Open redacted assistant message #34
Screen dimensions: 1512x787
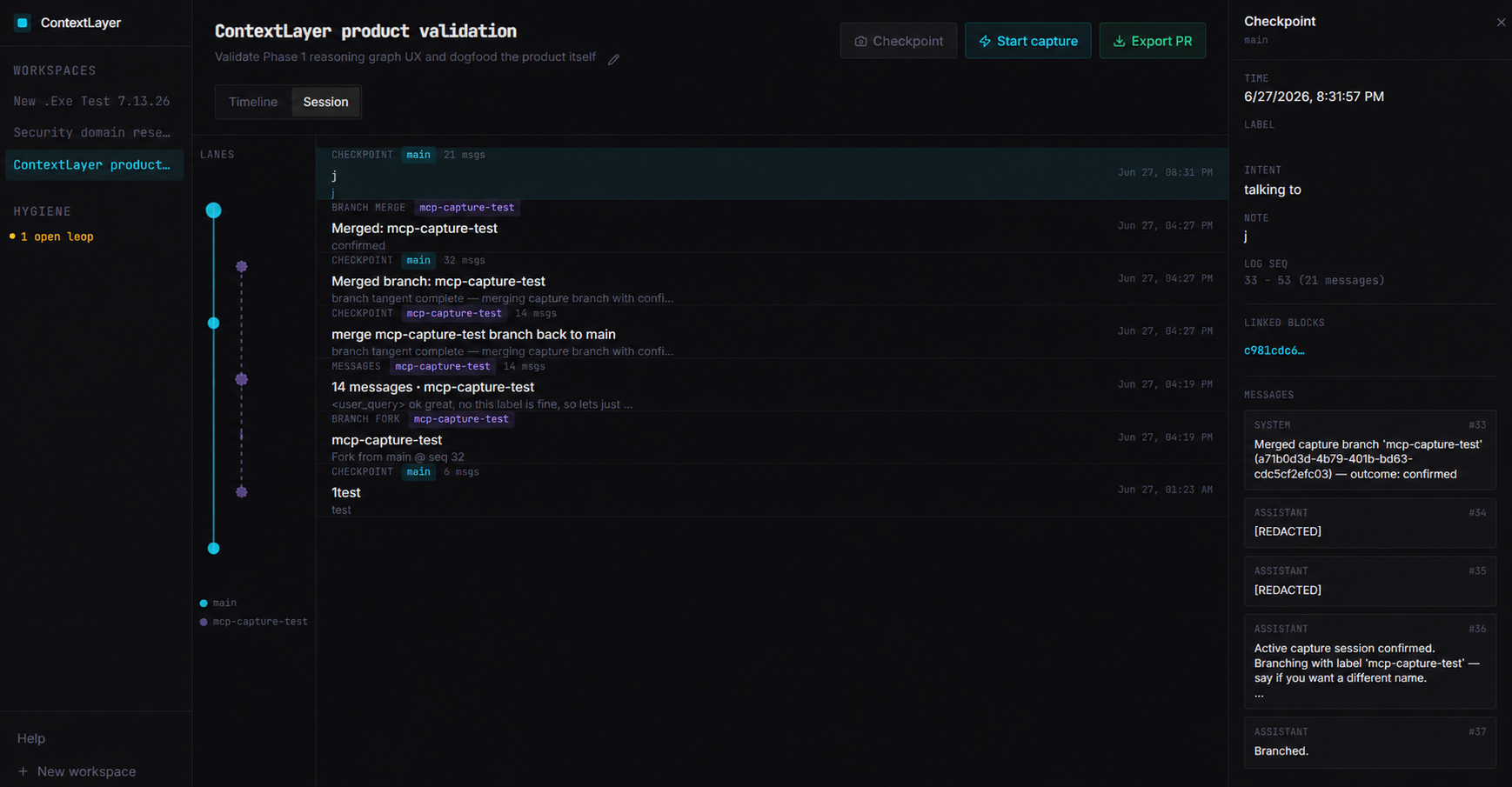coord(1369,523)
